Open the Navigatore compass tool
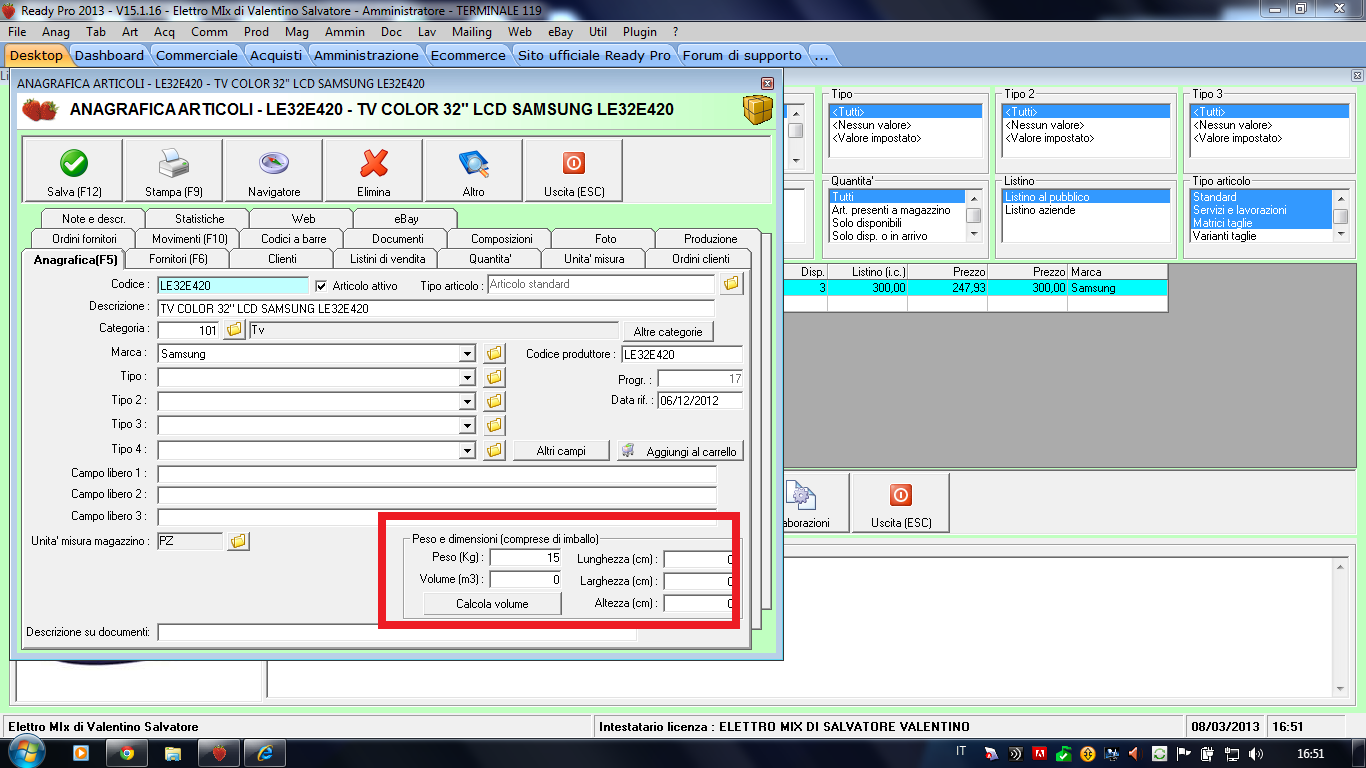The height and width of the screenshot is (768, 1366). [x=274, y=170]
